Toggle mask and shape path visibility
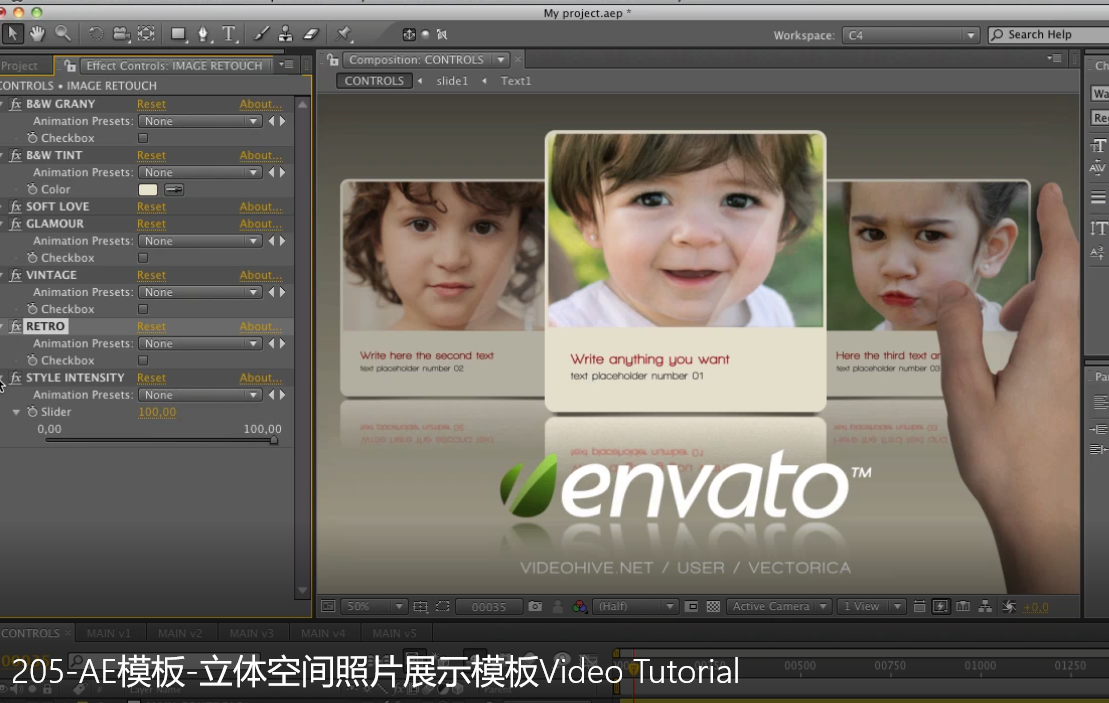 tap(443, 607)
